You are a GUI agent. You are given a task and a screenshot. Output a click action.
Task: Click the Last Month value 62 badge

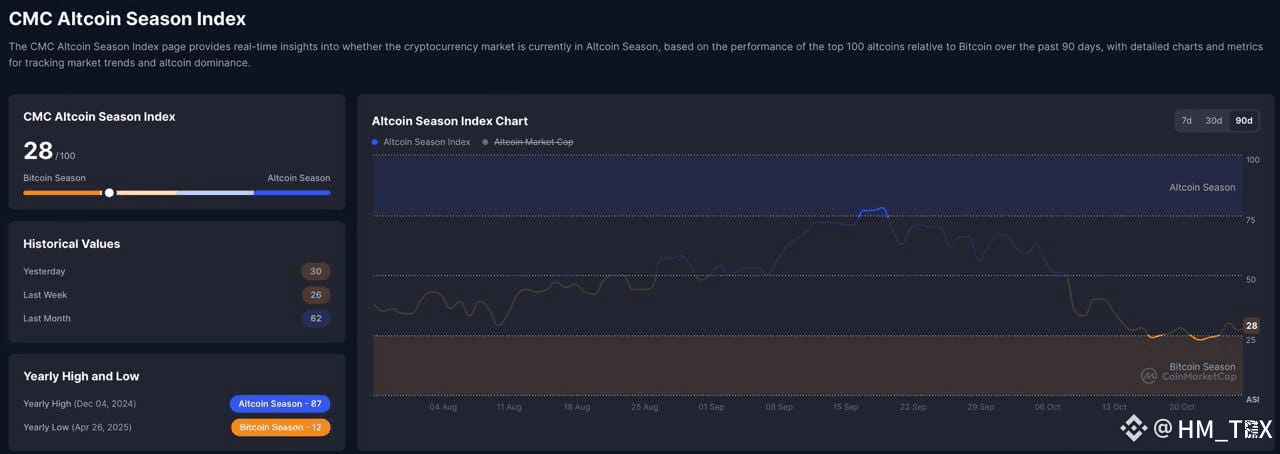coord(315,318)
